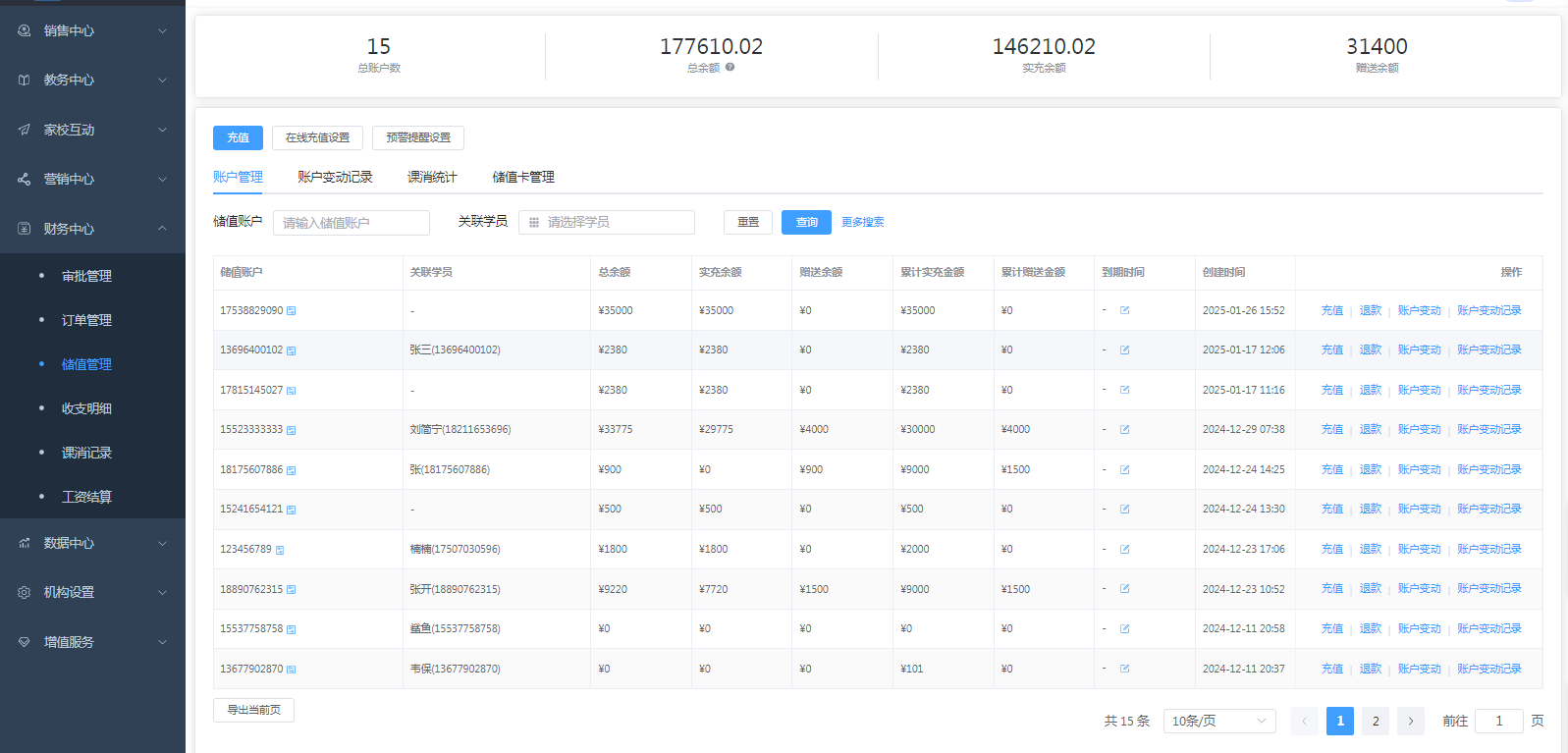Viewport: 1568px width, 753px height.
Task: Open 账户变动记录 for account 18175607886
Action: point(1489,469)
